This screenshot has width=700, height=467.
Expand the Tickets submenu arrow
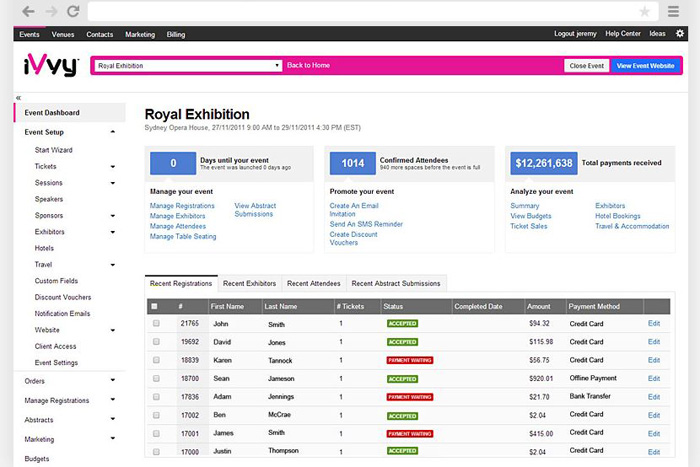[x=113, y=167]
